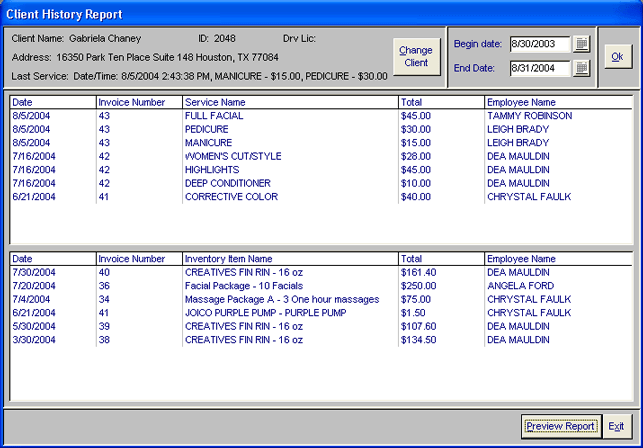643x448 pixels.
Task: Select the CORRECTIVE COLOR row
Action: click(321, 197)
